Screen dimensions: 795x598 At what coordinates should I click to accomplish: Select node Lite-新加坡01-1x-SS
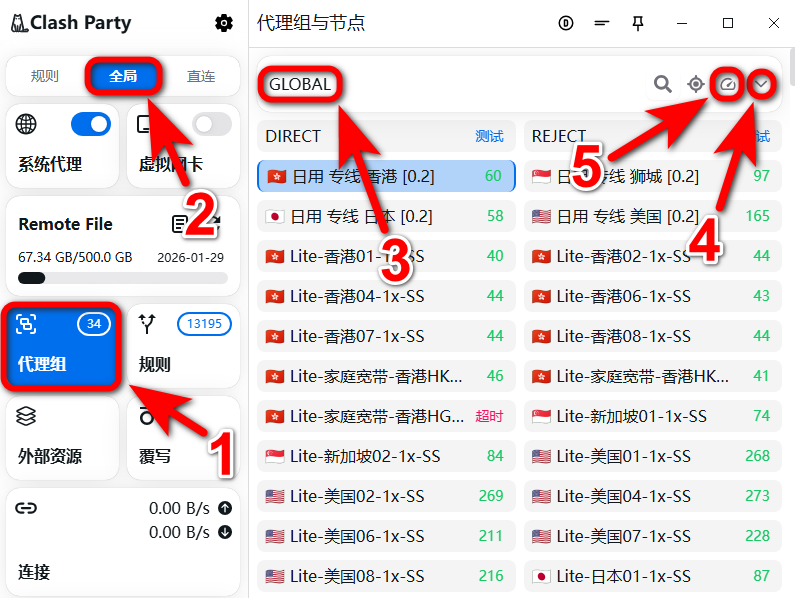coord(653,416)
